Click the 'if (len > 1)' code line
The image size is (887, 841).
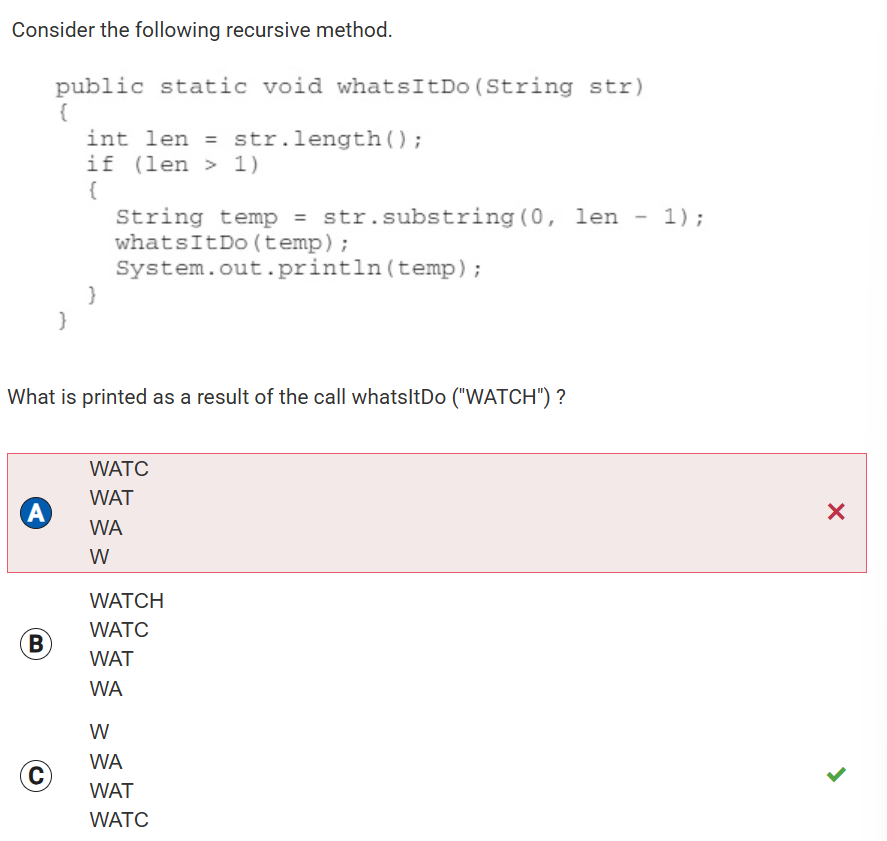(172, 164)
